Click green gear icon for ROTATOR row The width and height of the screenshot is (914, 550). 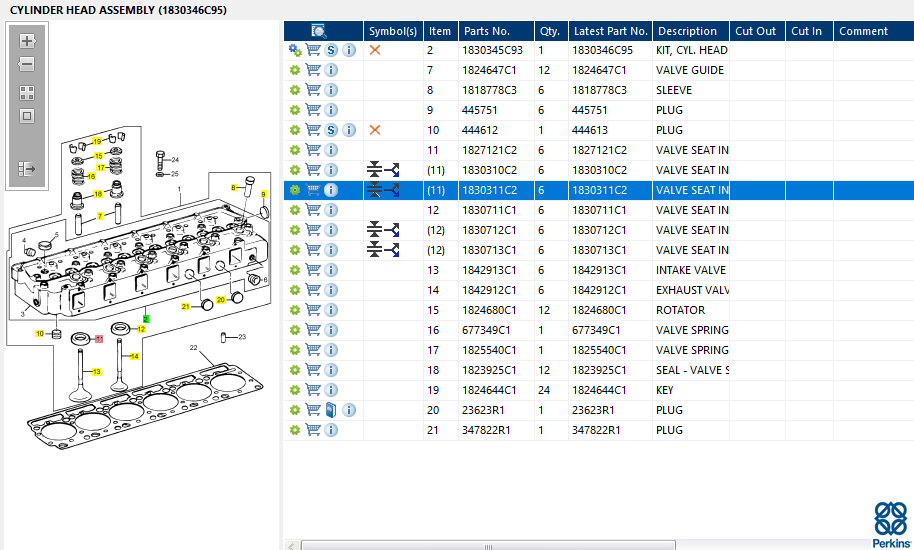pyautogui.click(x=294, y=310)
